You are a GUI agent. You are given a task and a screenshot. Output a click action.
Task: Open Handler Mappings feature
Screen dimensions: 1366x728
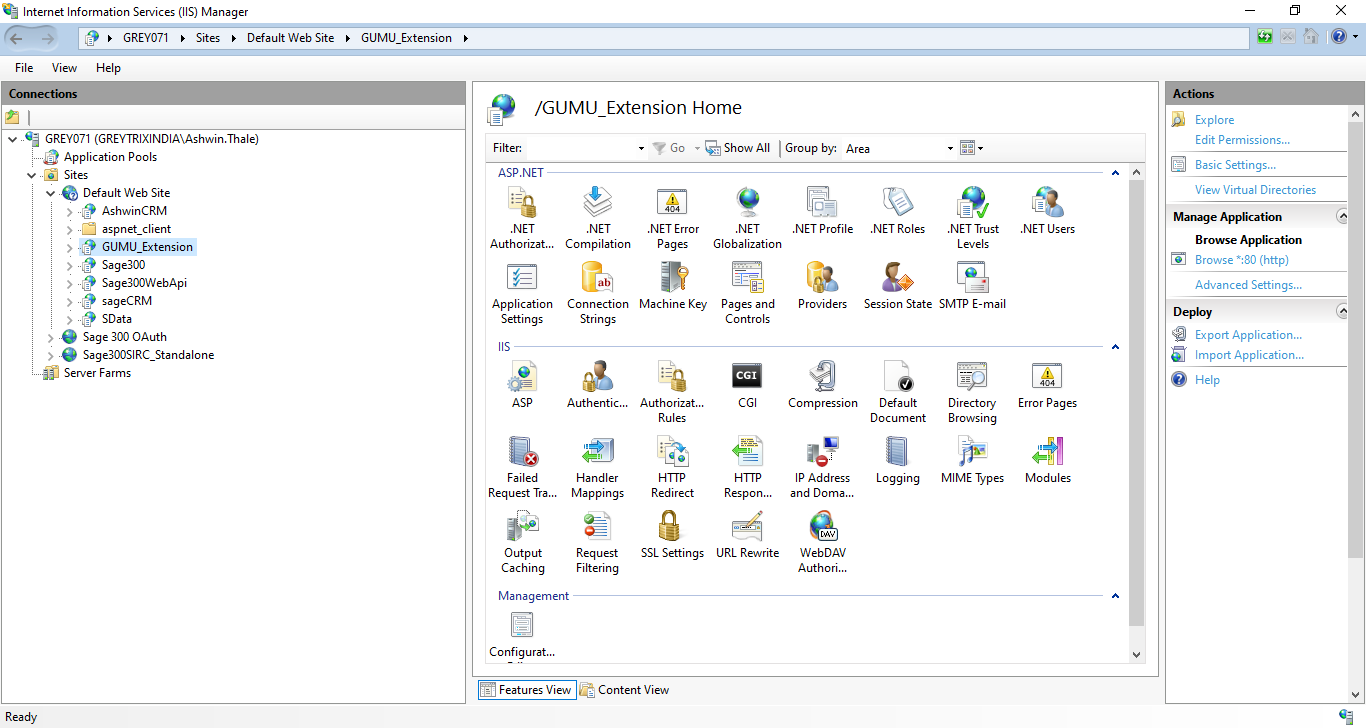tap(597, 467)
